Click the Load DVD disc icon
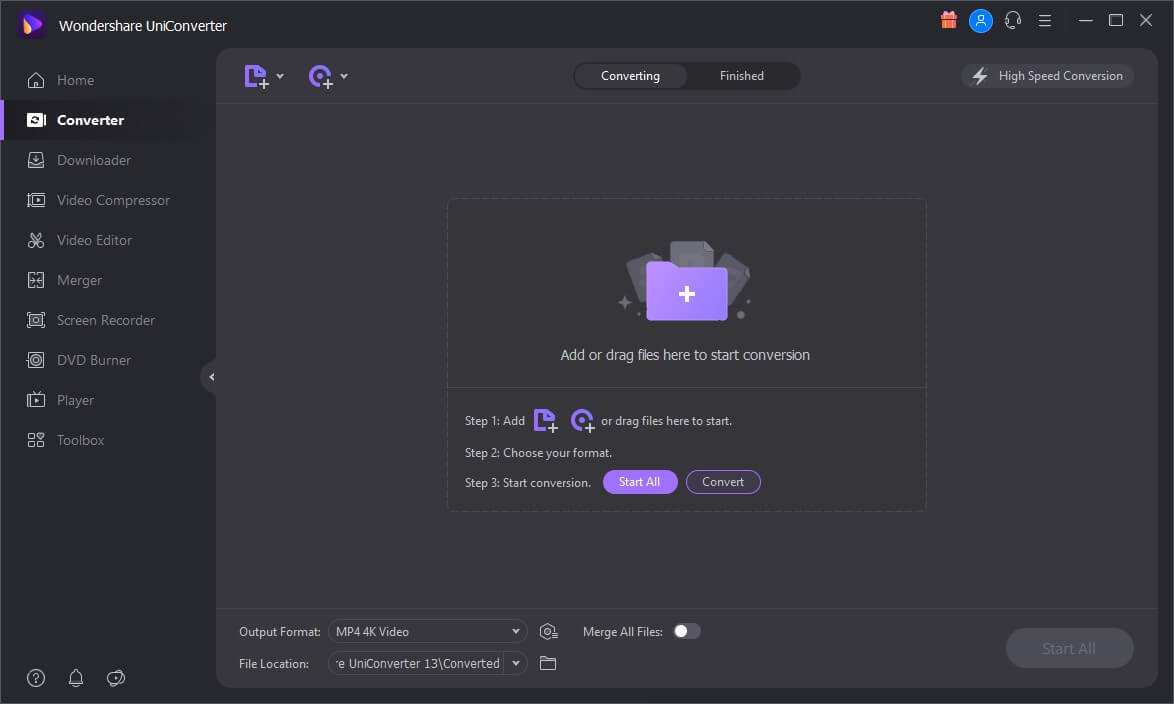 pyautogui.click(x=320, y=76)
